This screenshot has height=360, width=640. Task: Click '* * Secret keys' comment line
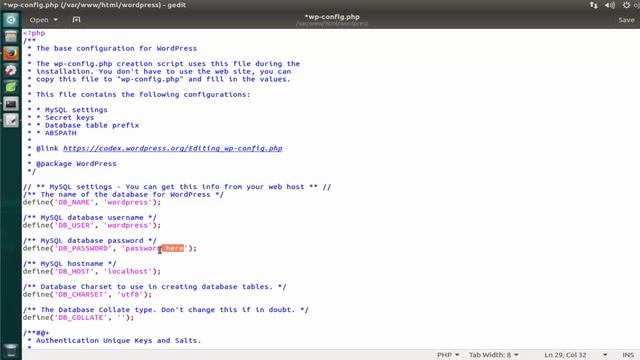point(61,118)
